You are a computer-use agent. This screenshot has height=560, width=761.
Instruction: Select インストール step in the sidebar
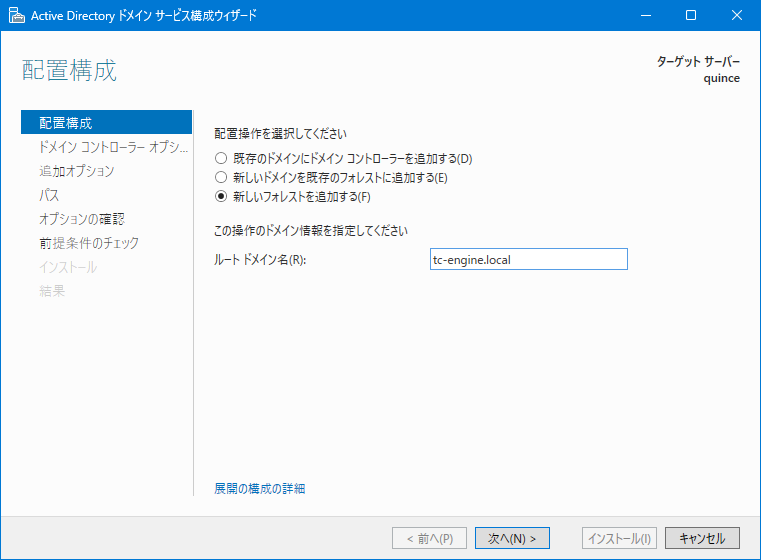(107, 267)
